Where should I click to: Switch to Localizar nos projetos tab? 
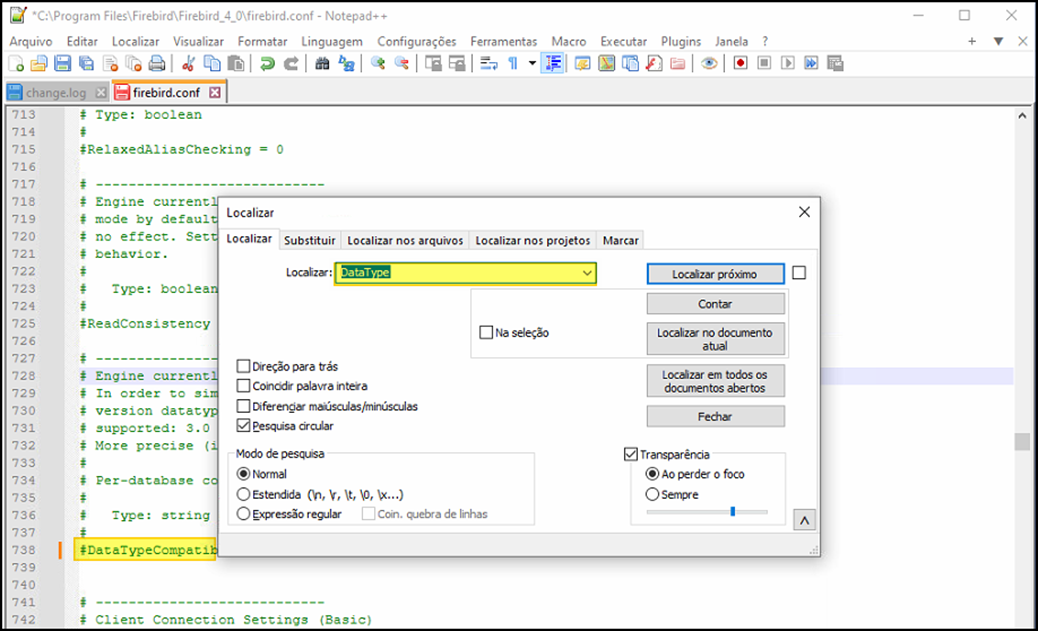click(x=533, y=240)
